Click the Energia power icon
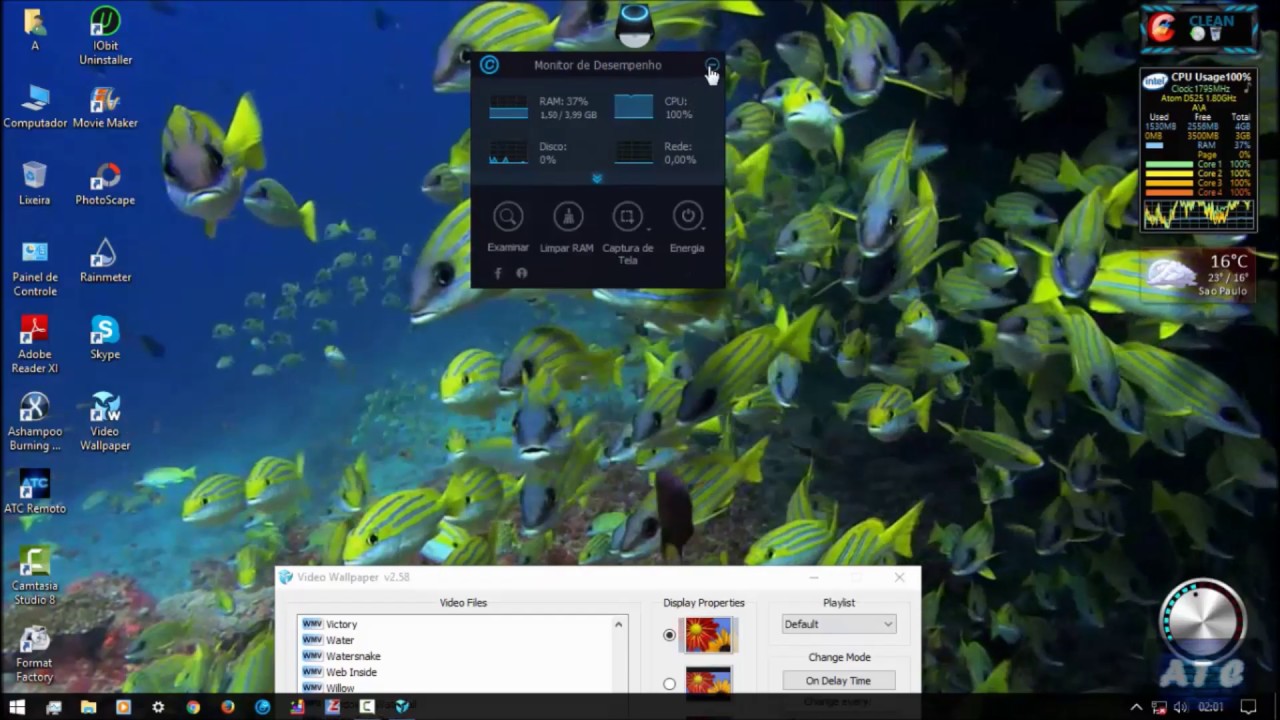1280x720 pixels. [687, 216]
